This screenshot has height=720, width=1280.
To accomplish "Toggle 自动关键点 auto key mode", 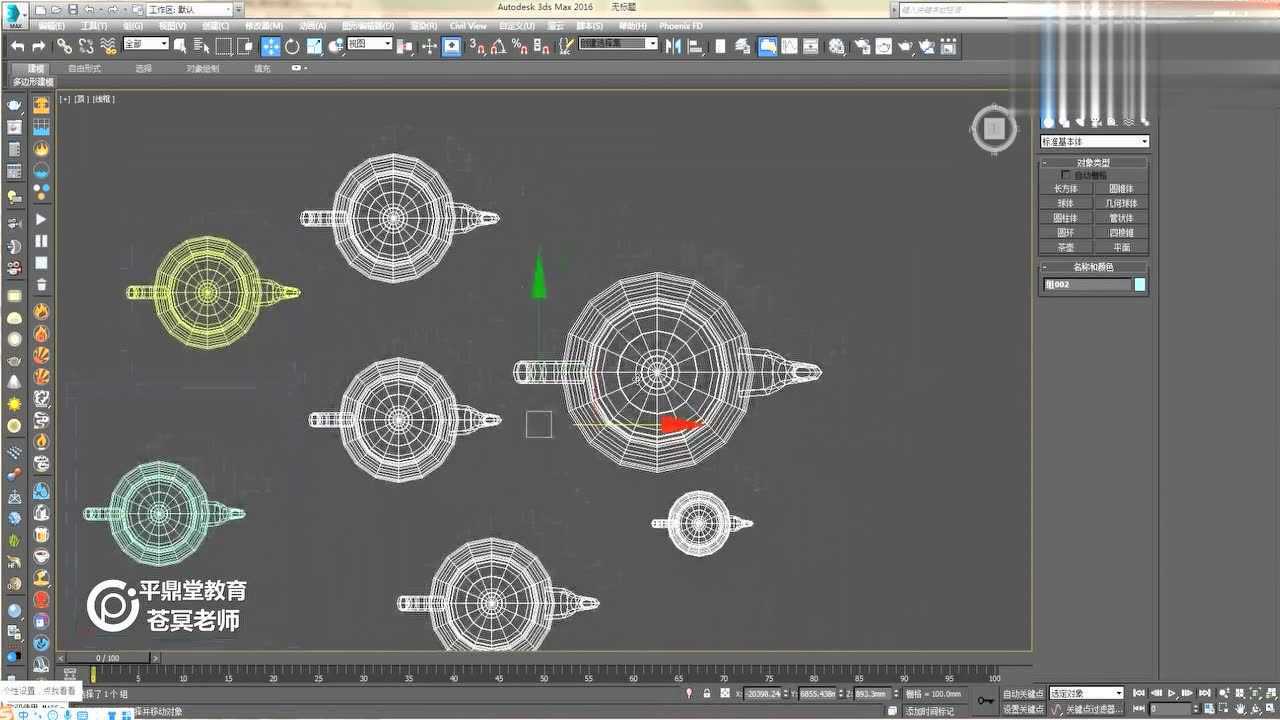I will tap(1022, 693).
